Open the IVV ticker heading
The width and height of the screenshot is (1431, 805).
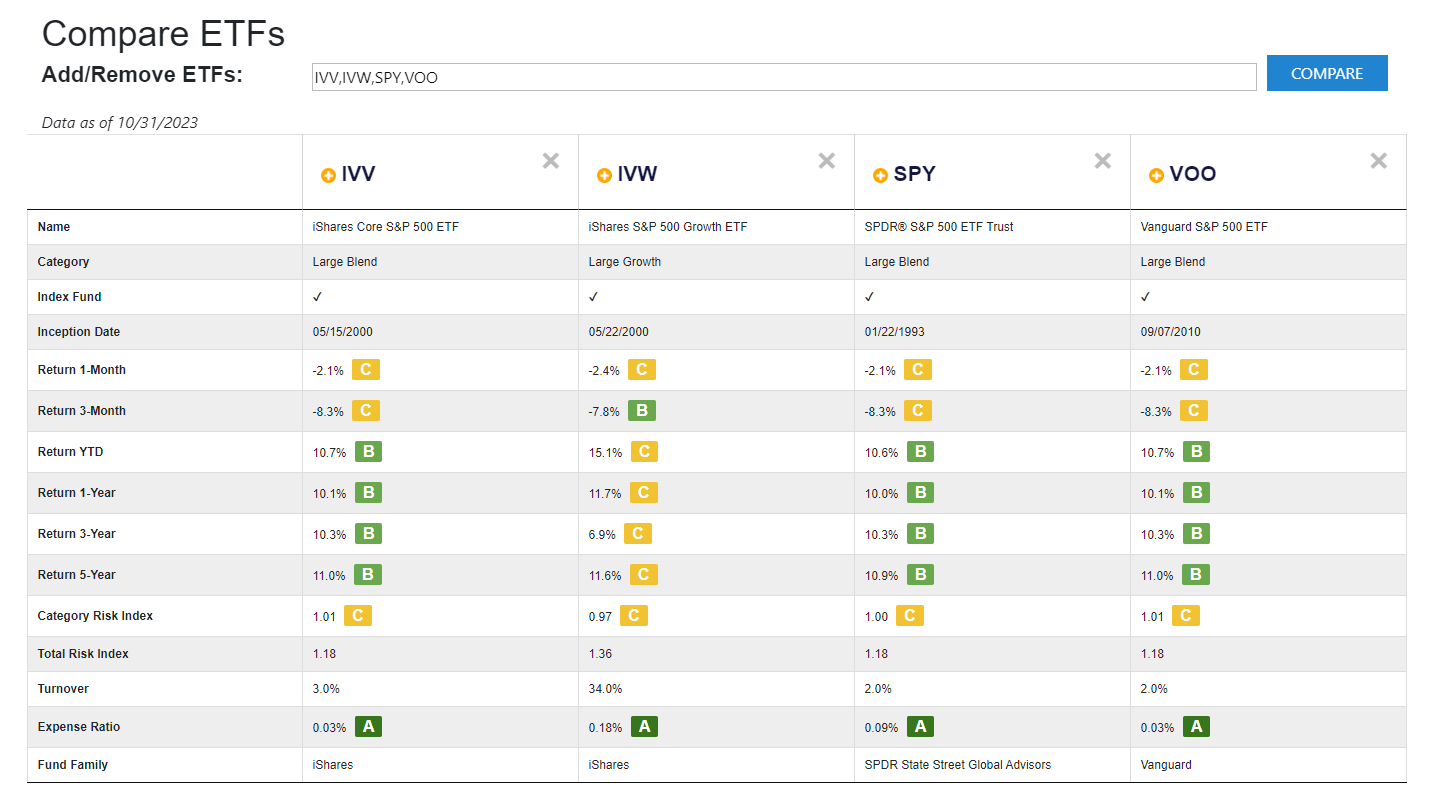click(x=359, y=174)
